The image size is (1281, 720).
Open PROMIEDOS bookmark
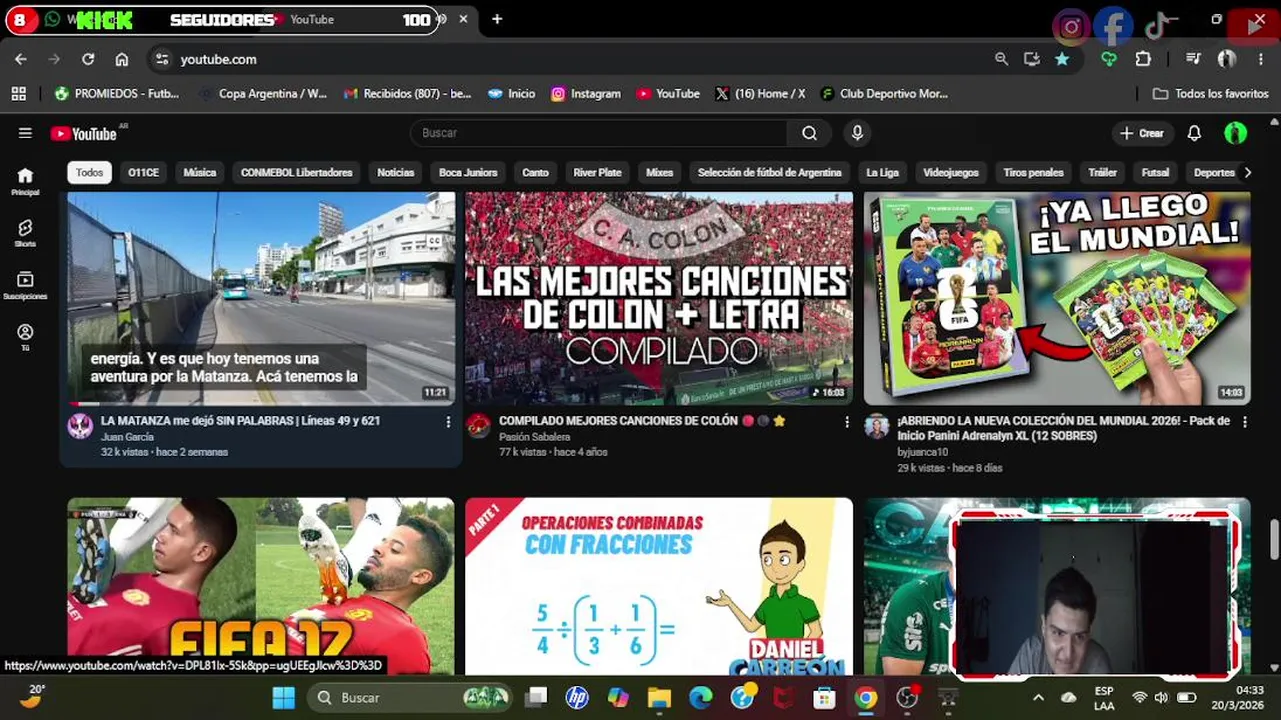(x=117, y=93)
